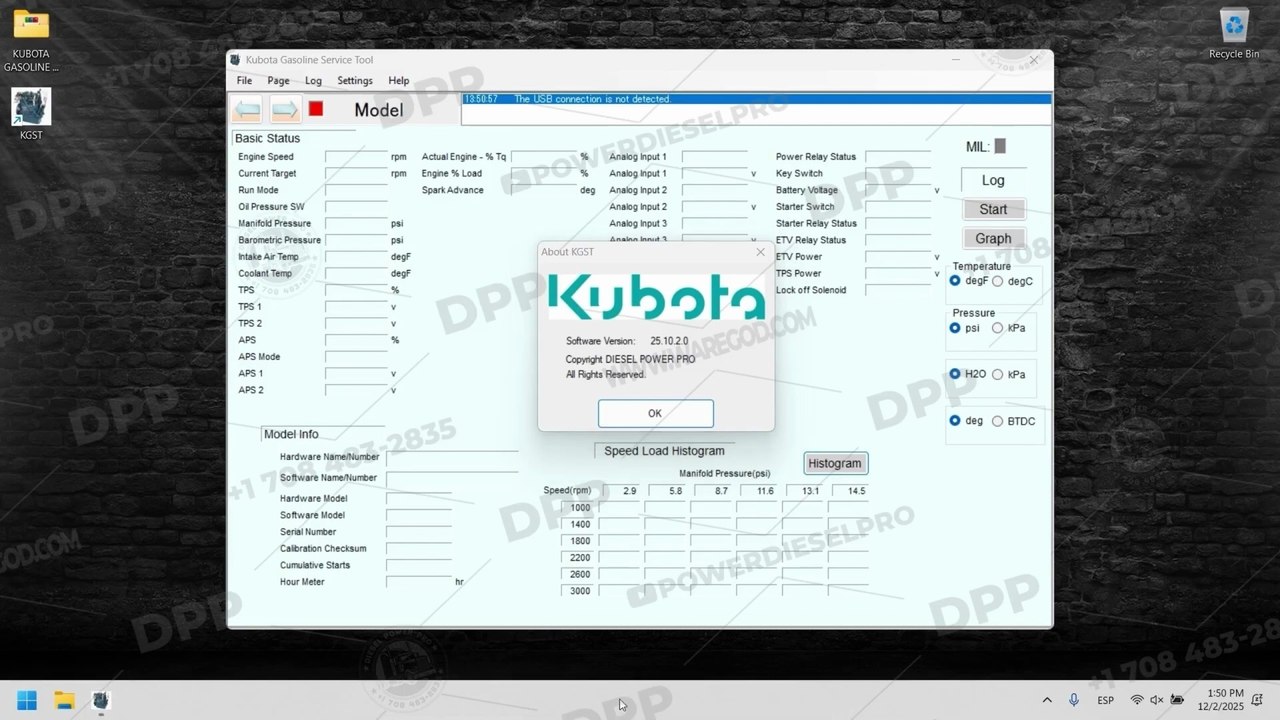Click the Software Version 25.10.2.0 text
1280x720 pixels.
click(x=627, y=341)
